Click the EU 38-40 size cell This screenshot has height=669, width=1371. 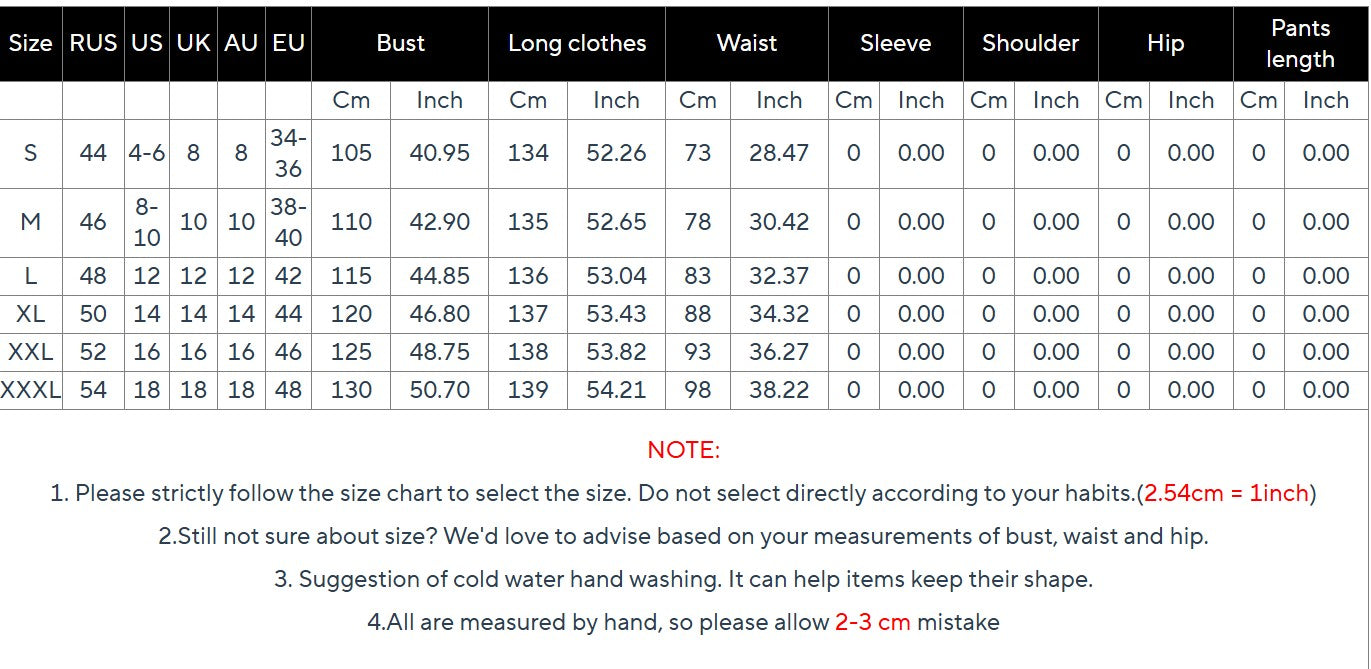288,222
